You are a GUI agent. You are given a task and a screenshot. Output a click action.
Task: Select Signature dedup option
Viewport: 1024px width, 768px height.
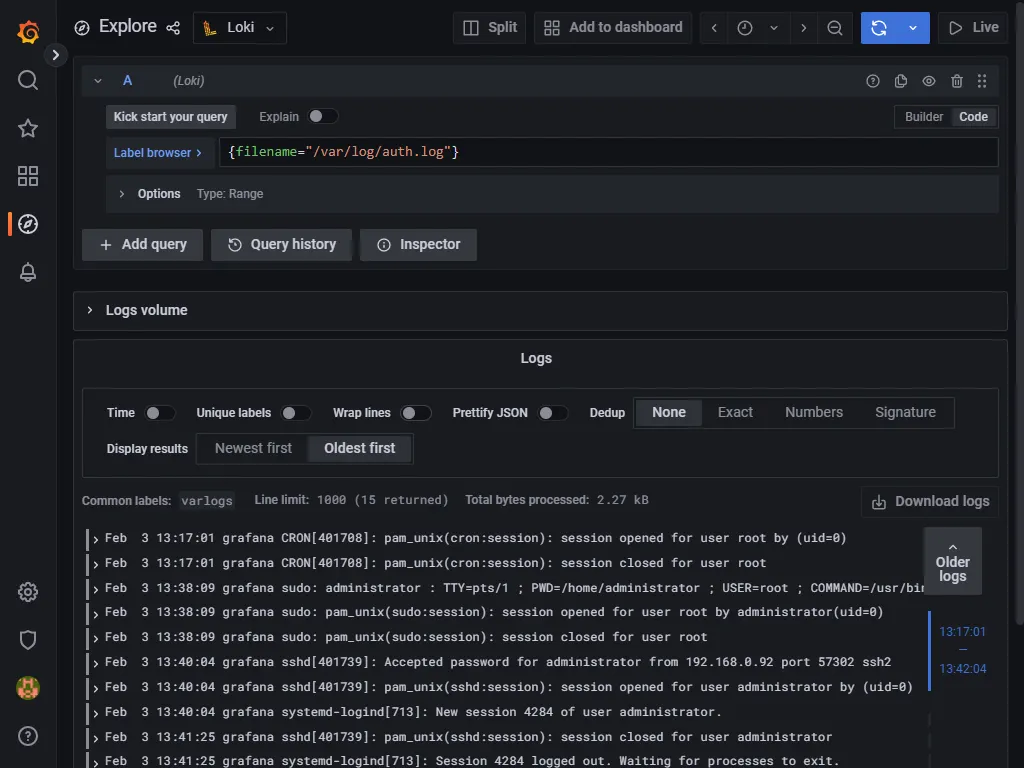click(905, 413)
